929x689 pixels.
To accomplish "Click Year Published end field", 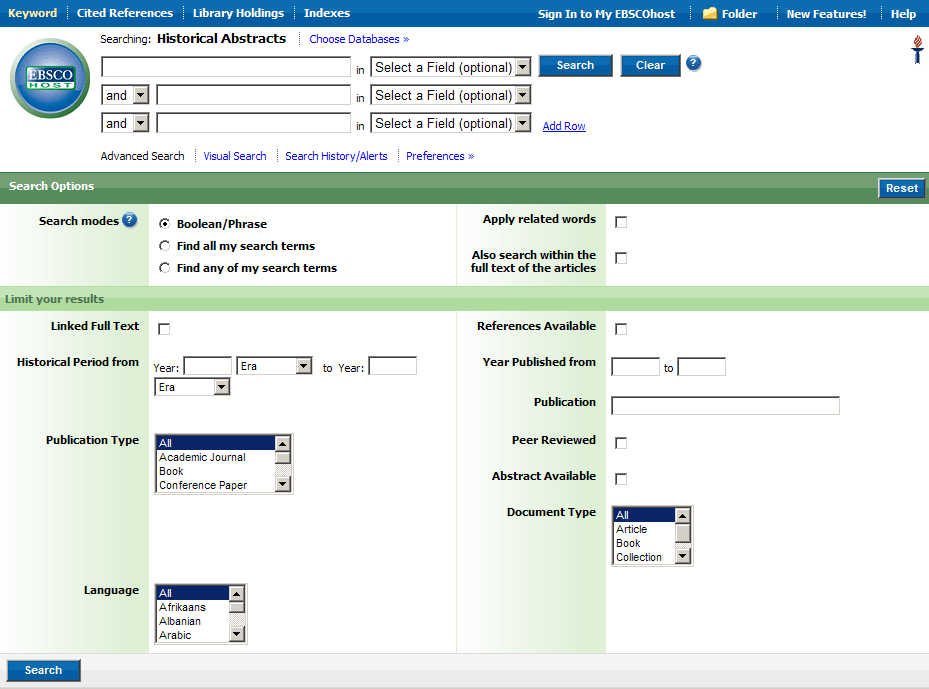I will pos(701,367).
